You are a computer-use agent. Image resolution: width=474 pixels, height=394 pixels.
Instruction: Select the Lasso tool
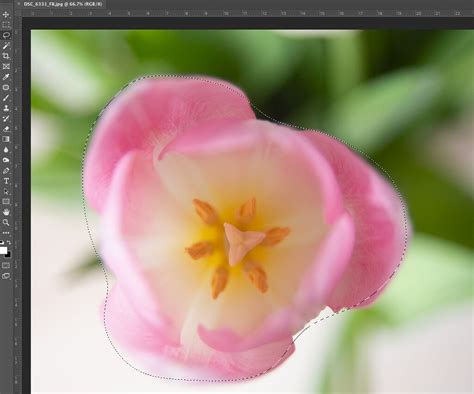[x=6, y=35]
